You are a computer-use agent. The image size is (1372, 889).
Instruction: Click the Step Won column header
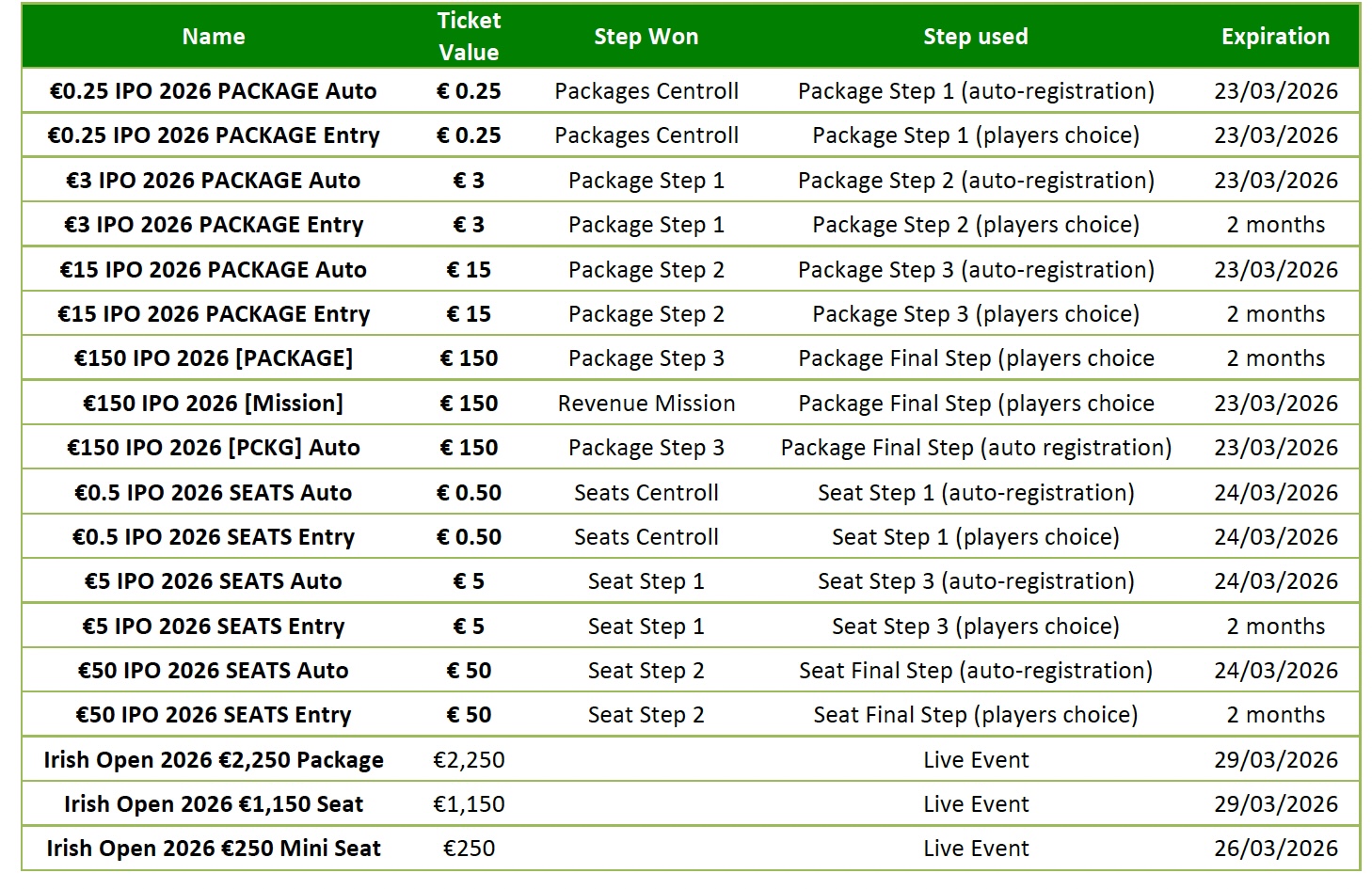[x=646, y=37]
